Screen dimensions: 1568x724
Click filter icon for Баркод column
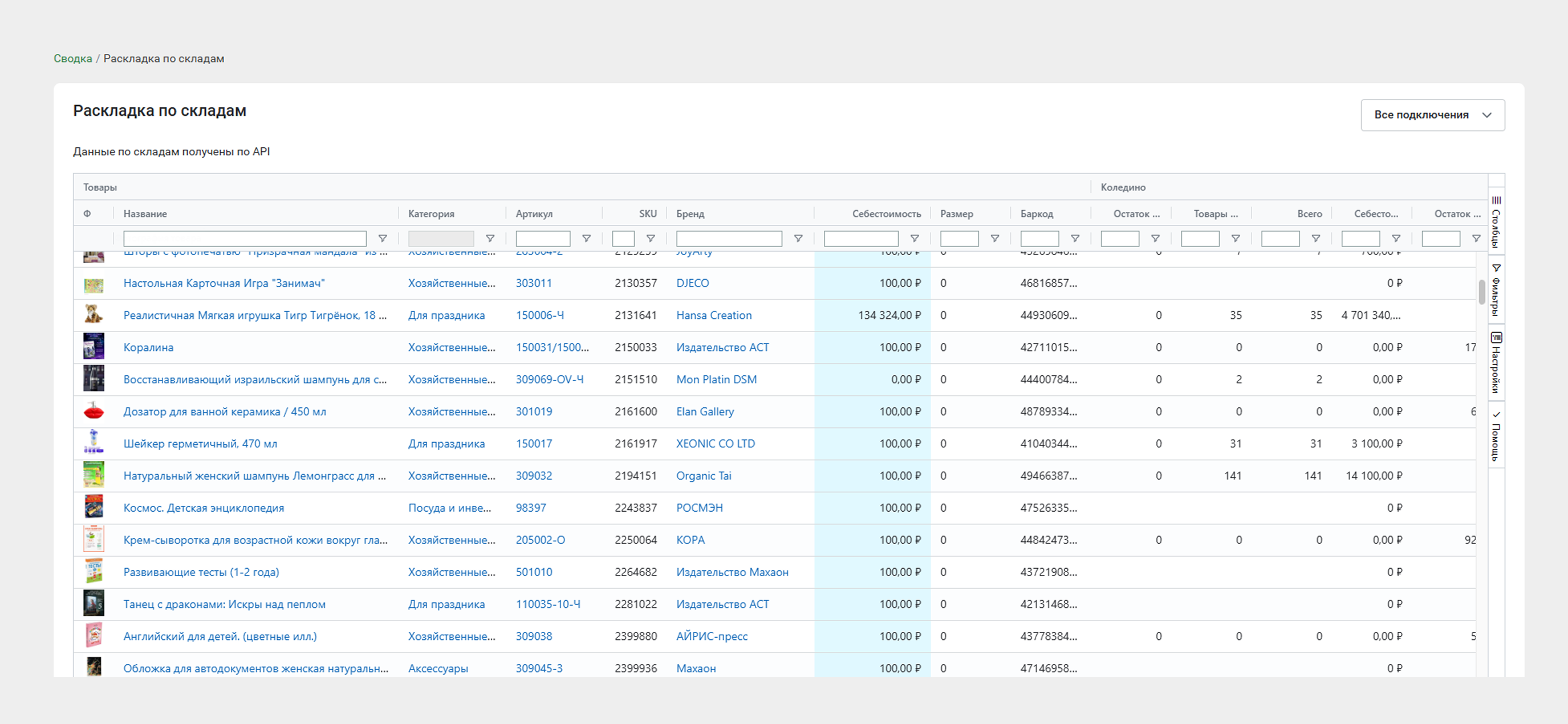(x=1075, y=239)
